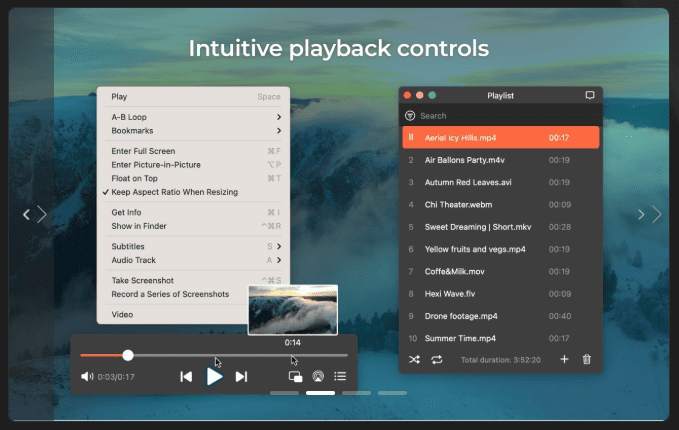This screenshot has width=679, height=430.
Task: Skip to the next track
Action: 241,377
